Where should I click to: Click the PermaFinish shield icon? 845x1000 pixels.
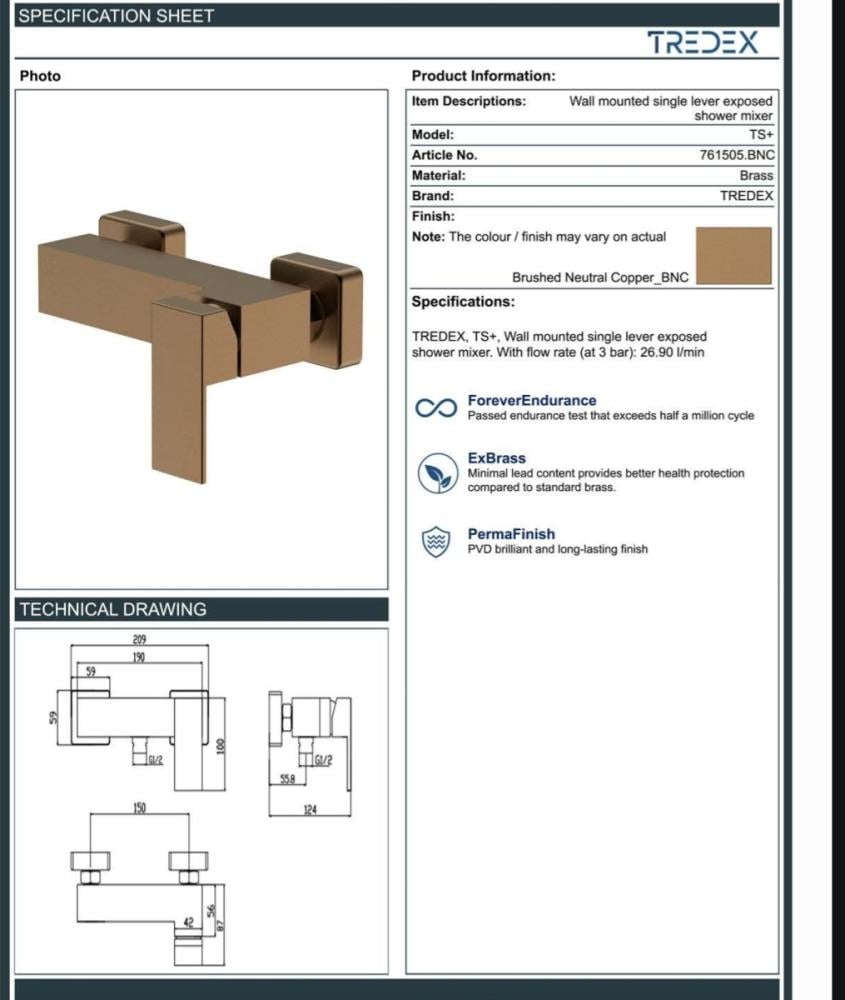[435, 542]
